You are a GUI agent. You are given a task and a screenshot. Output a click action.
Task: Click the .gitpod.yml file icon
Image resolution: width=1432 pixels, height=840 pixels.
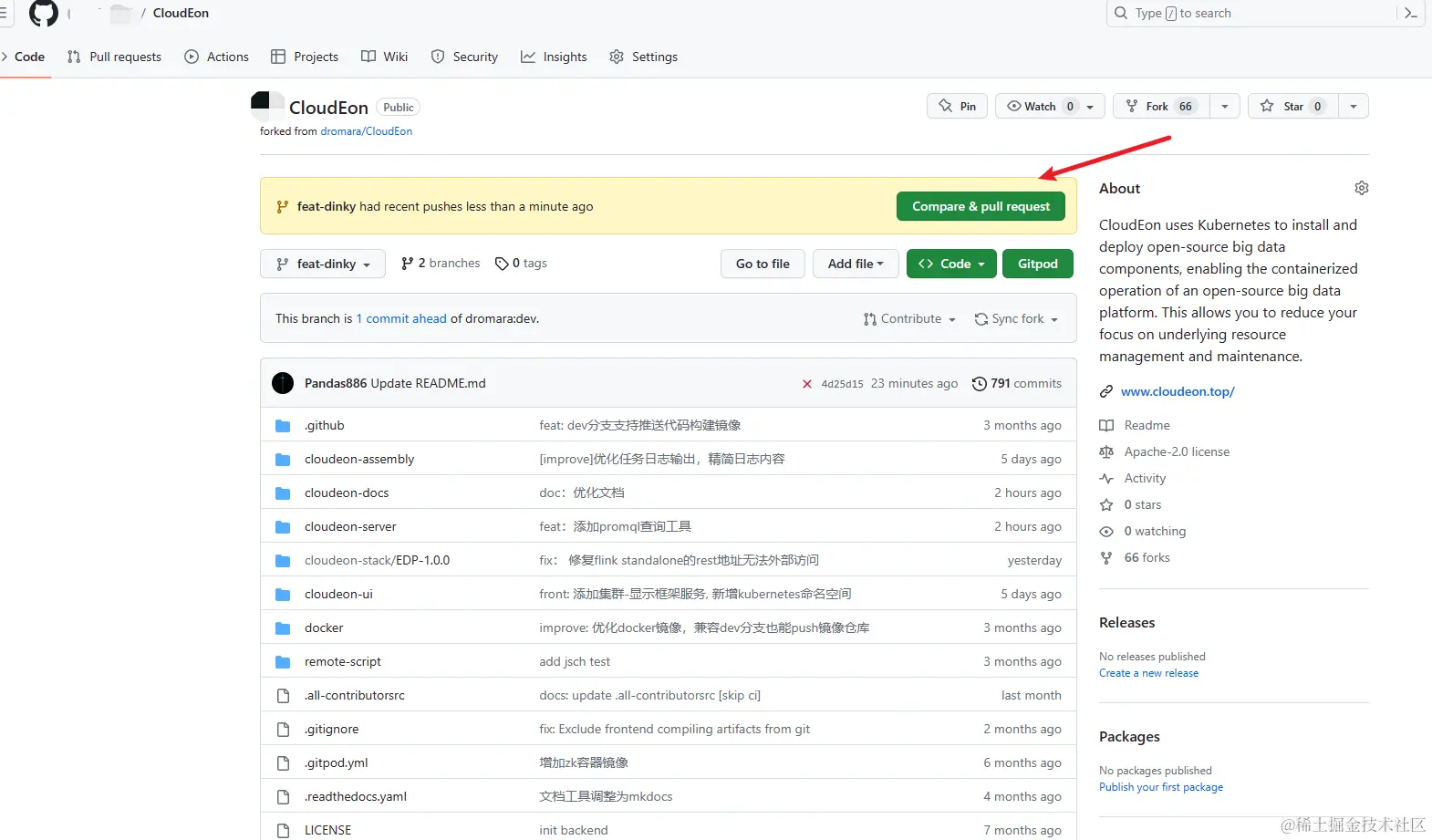click(283, 763)
